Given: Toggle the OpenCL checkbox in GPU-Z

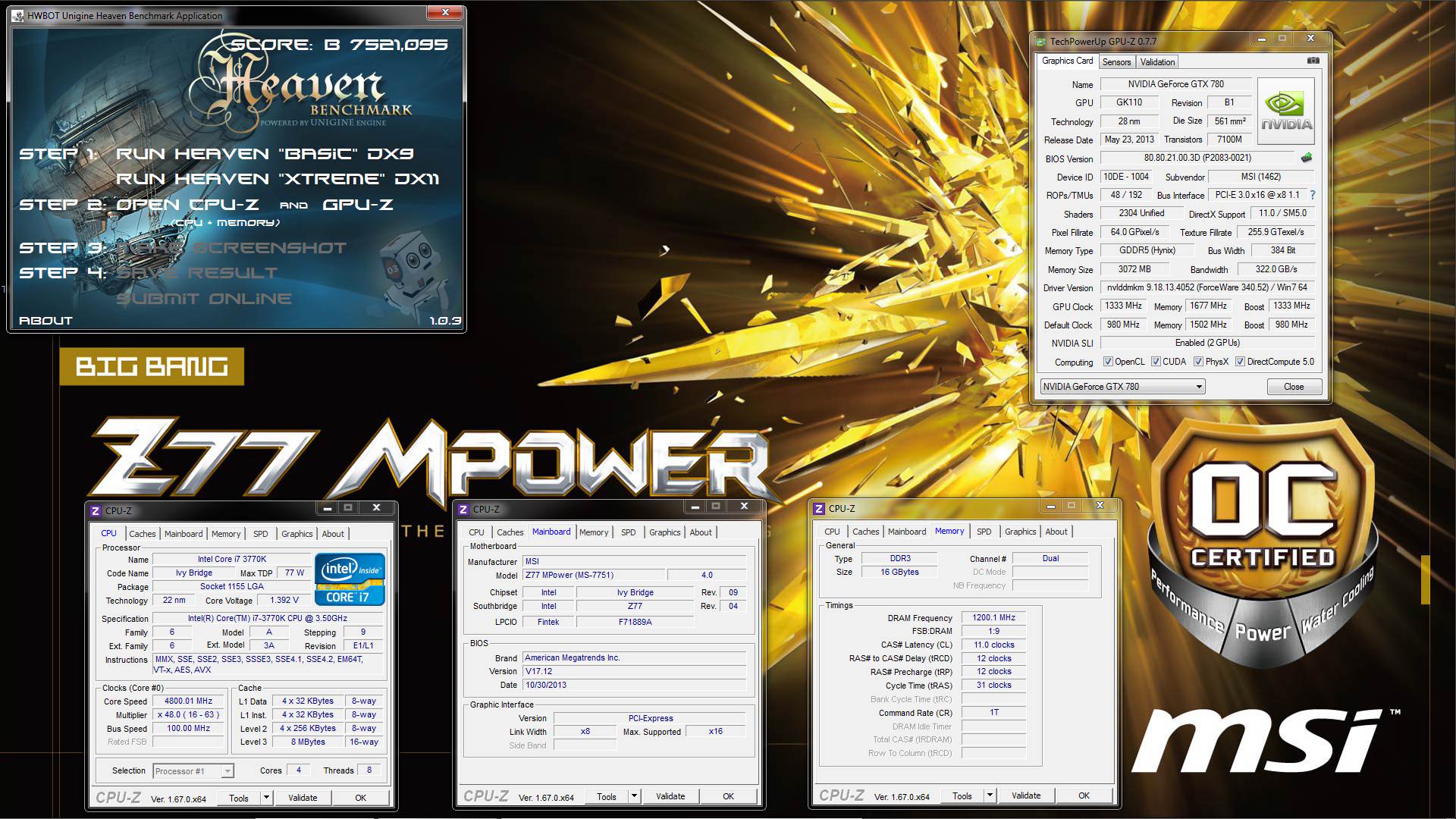Looking at the screenshot, I should click(x=1108, y=362).
